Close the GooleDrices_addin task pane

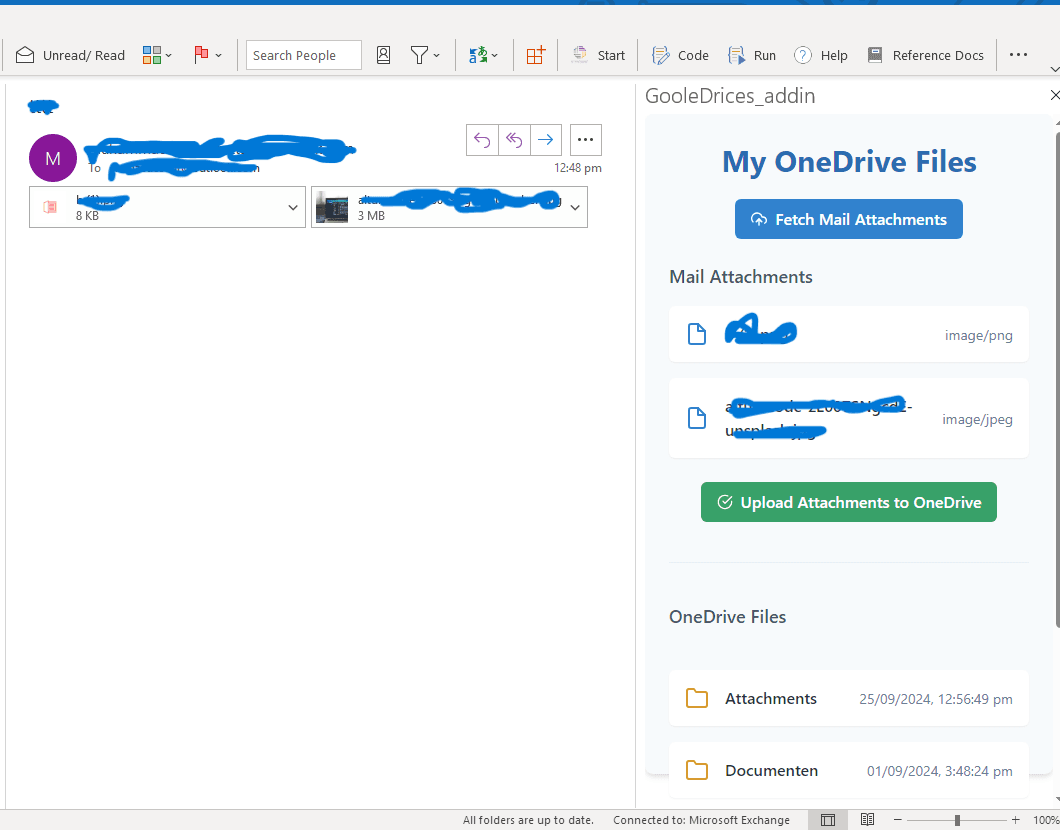(x=1055, y=95)
